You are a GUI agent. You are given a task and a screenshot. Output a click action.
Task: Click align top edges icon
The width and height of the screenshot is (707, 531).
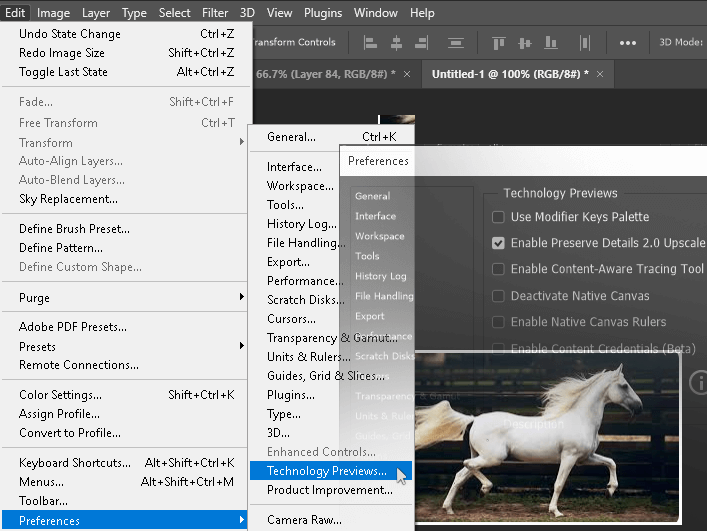pyautogui.click(x=499, y=43)
